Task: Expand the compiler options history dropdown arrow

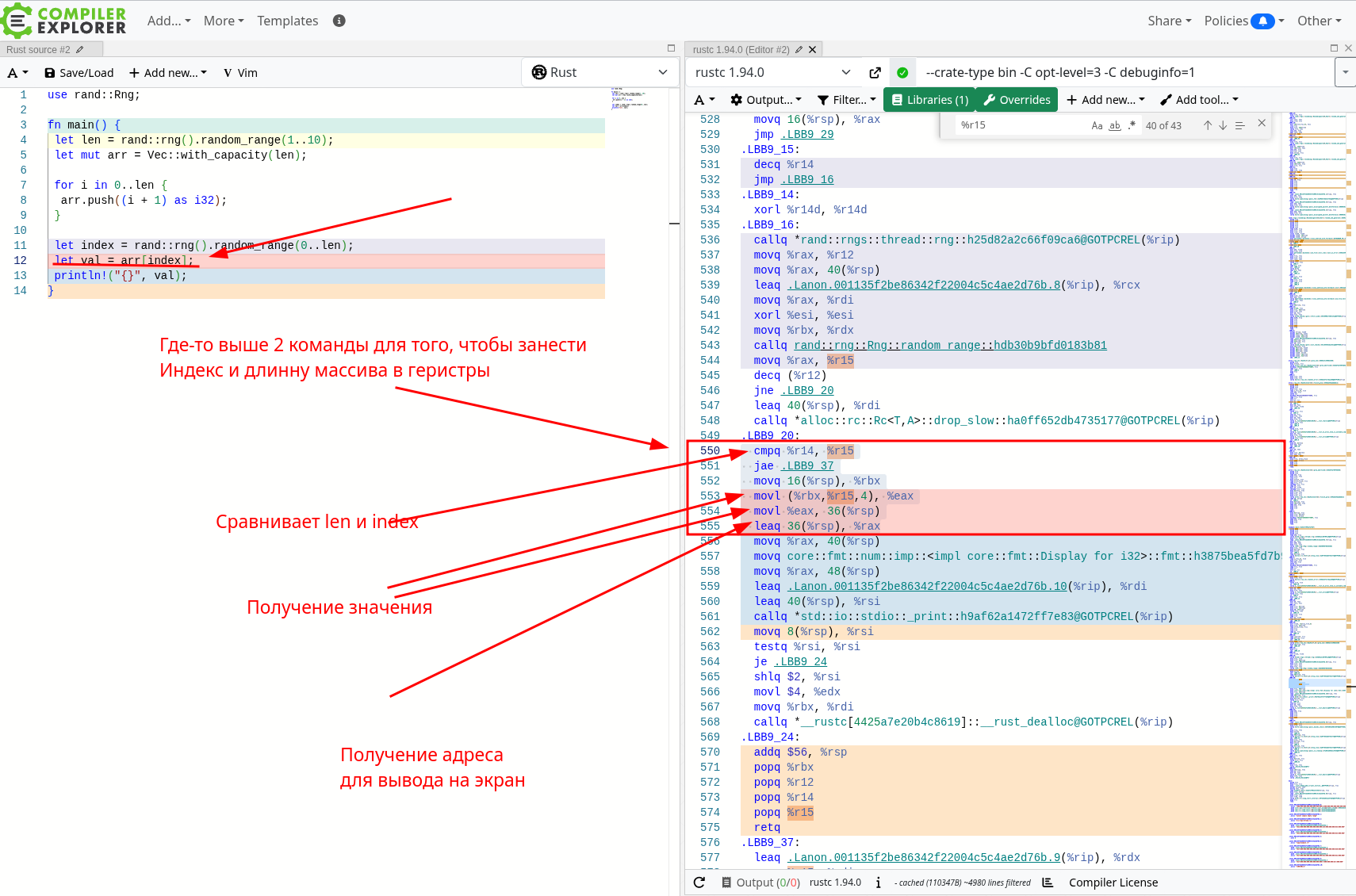Action: click(1346, 72)
